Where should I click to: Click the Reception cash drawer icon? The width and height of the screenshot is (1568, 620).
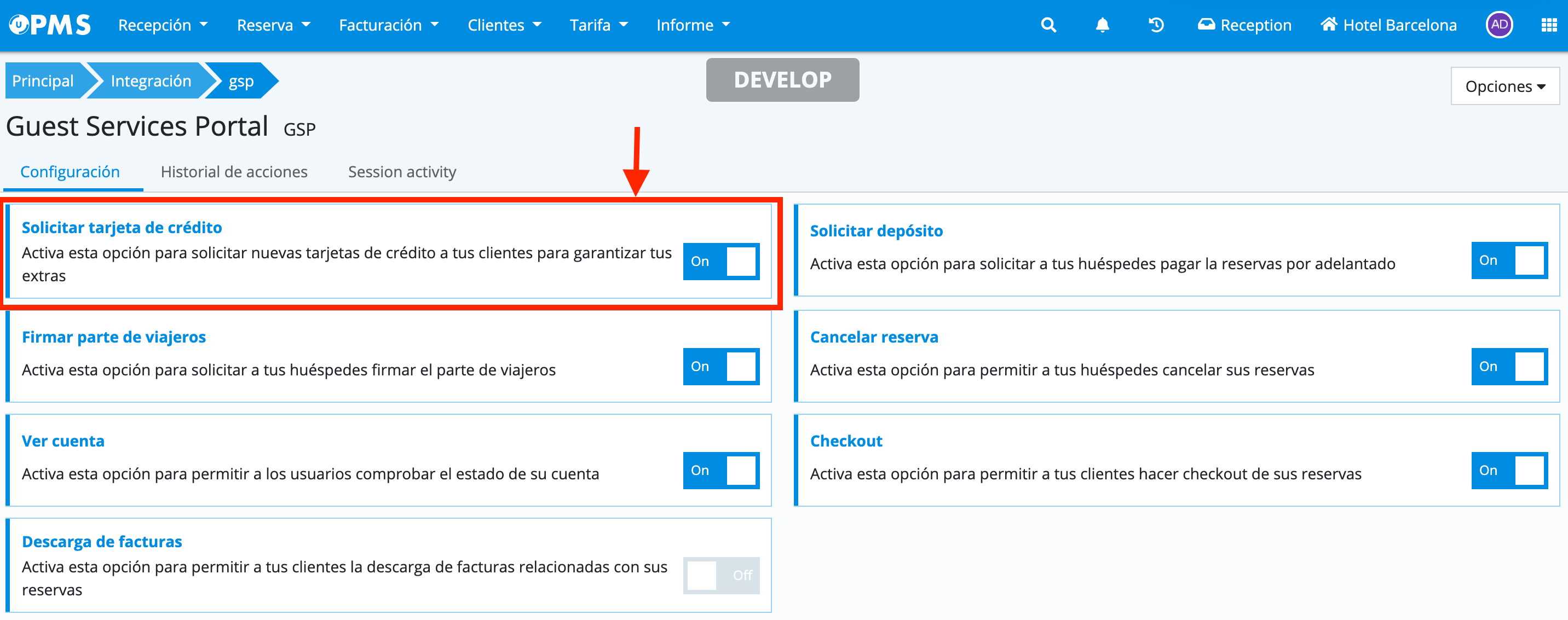click(1206, 25)
